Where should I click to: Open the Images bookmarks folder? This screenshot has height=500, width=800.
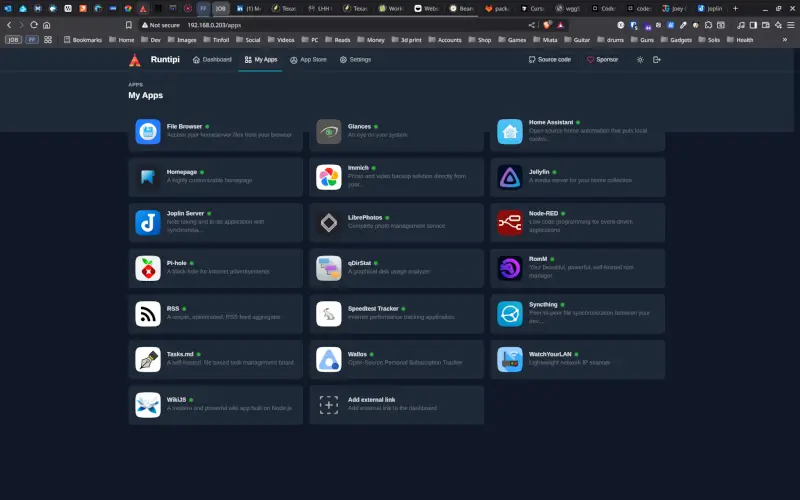(x=182, y=40)
